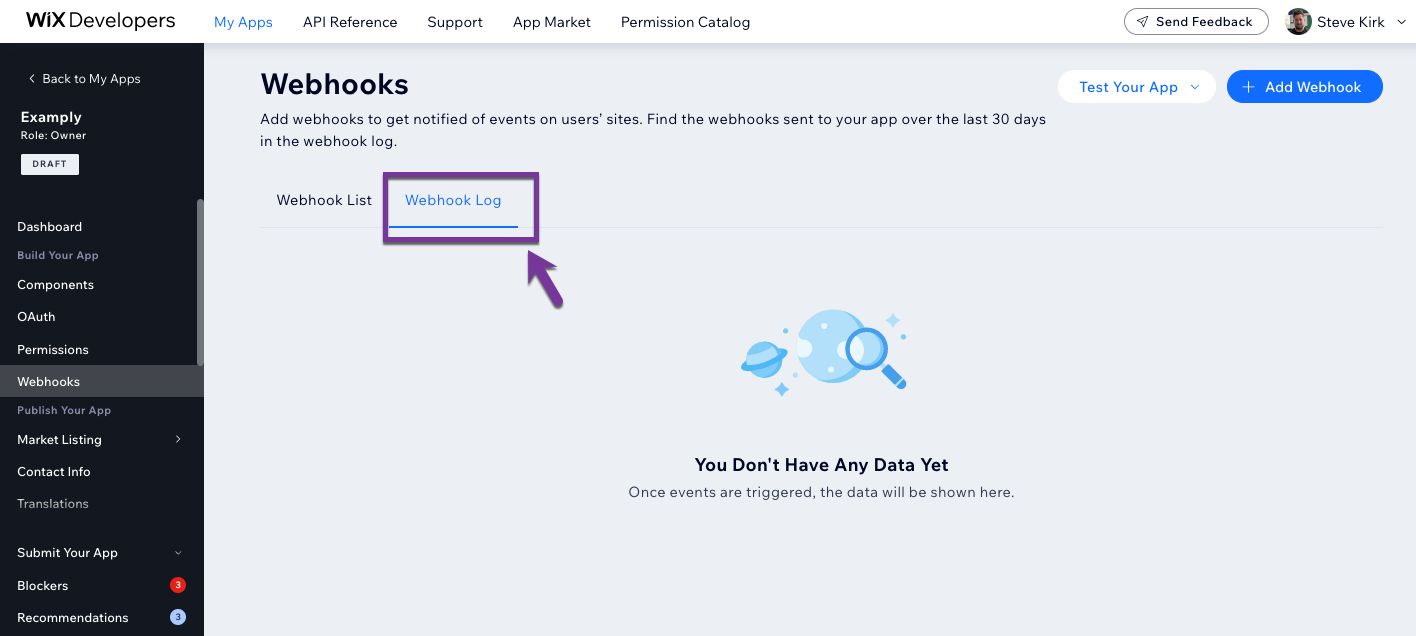This screenshot has width=1416, height=636.
Task: Expand the Market Listing submenu arrow
Action: coord(178,439)
